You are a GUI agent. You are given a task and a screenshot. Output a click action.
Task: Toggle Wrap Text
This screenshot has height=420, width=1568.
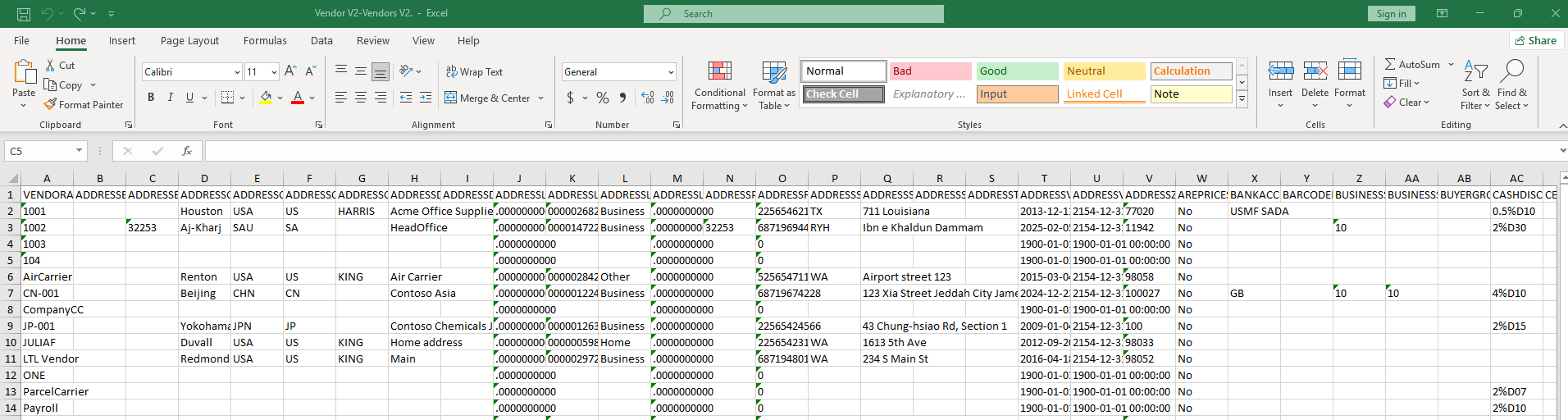pos(475,71)
